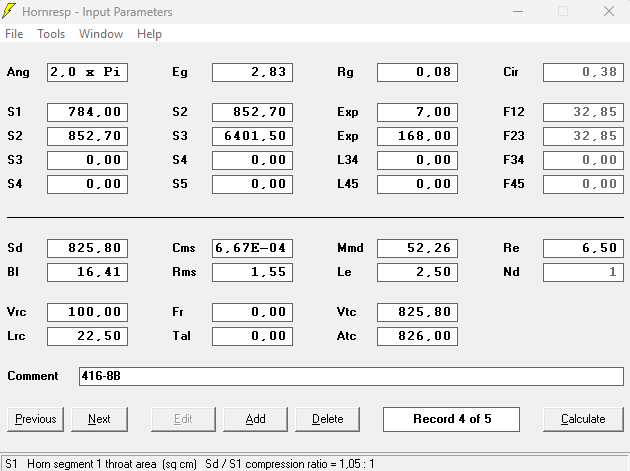Click the 'Nd' label

pos(511,272)
